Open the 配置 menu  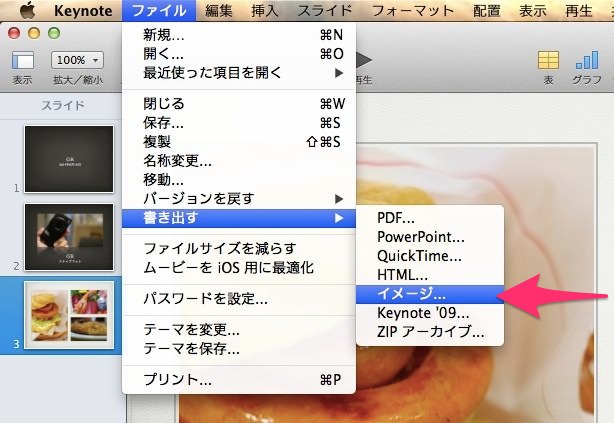tap(486, 11)
